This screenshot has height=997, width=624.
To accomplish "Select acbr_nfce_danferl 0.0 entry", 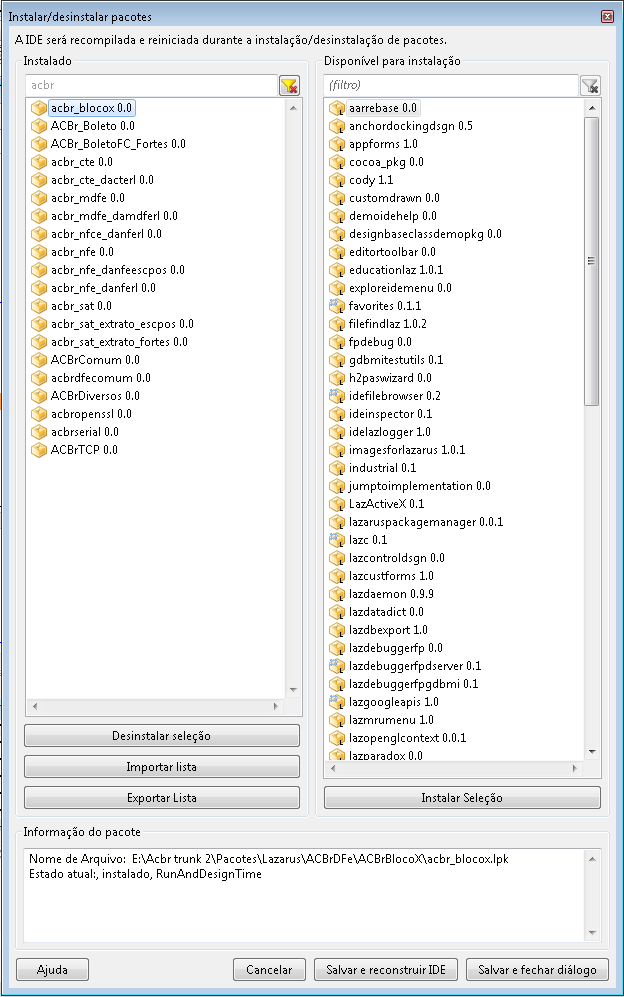I will (106, 234).
